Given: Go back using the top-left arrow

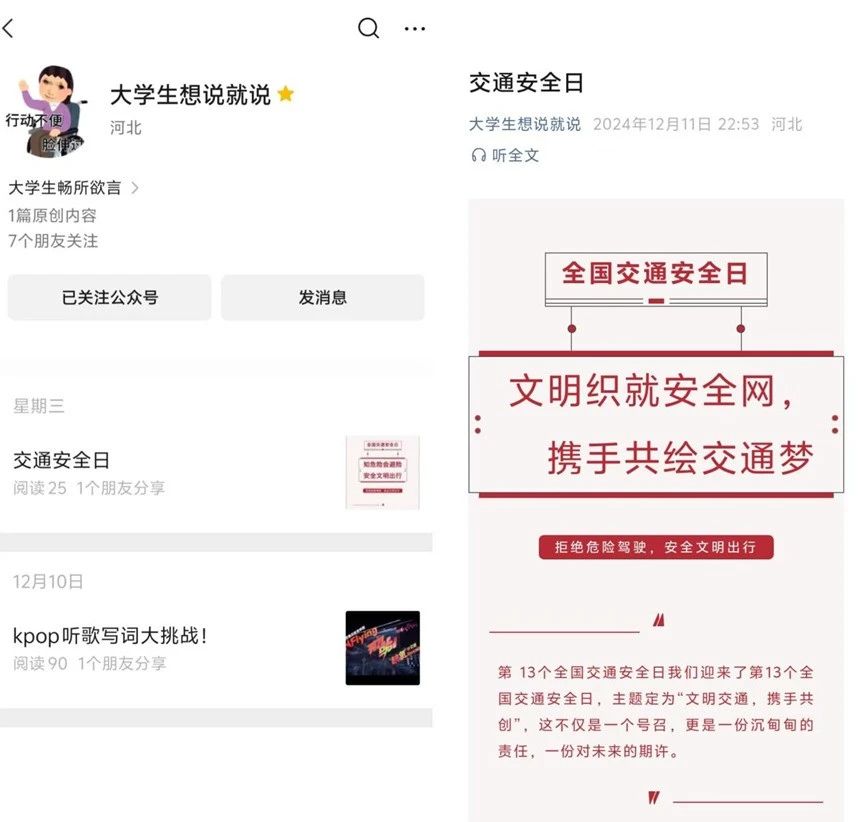Looking at the screenshot, I should coord(8,28).
